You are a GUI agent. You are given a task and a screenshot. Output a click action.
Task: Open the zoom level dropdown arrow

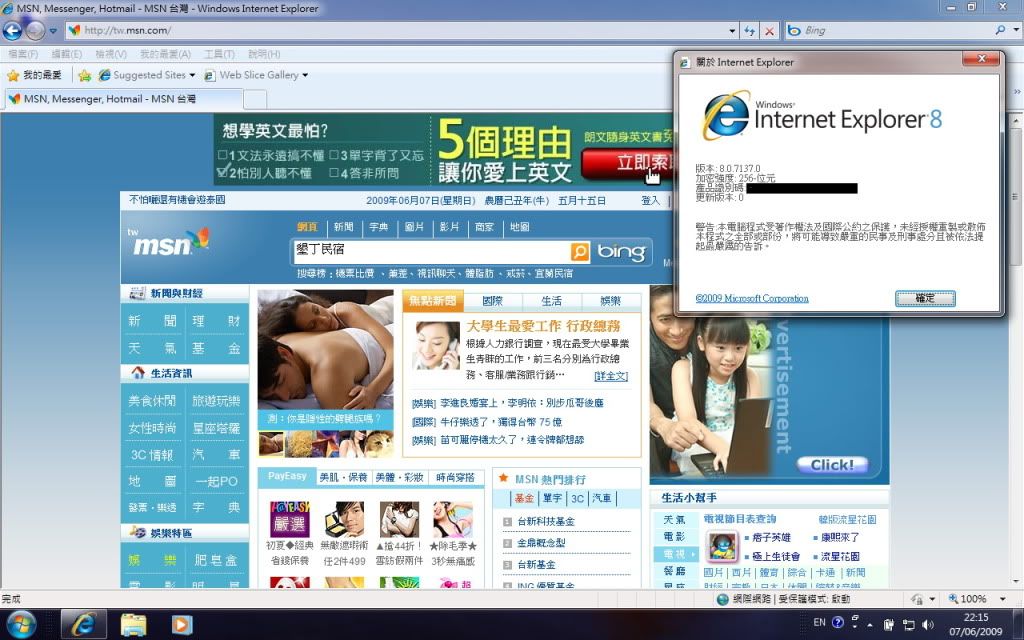click(x=1002, y=599)
